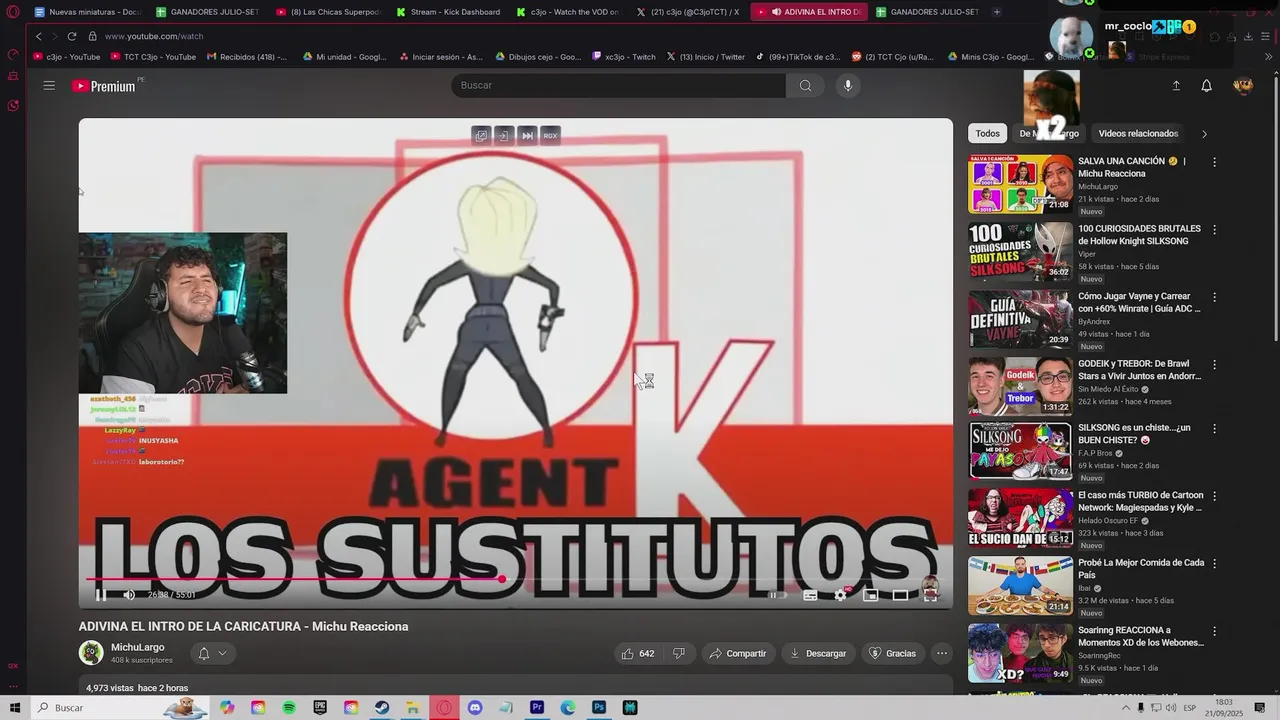Open Steam from the taskbar
This screenshot has height=720, width=1280.
[x=382, y=708]
